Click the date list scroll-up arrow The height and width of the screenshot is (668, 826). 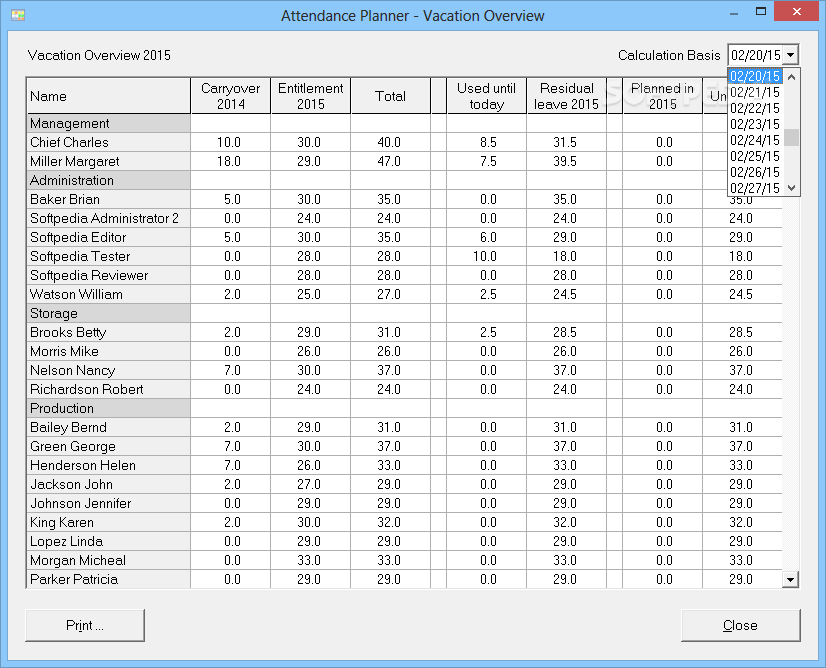791,77
